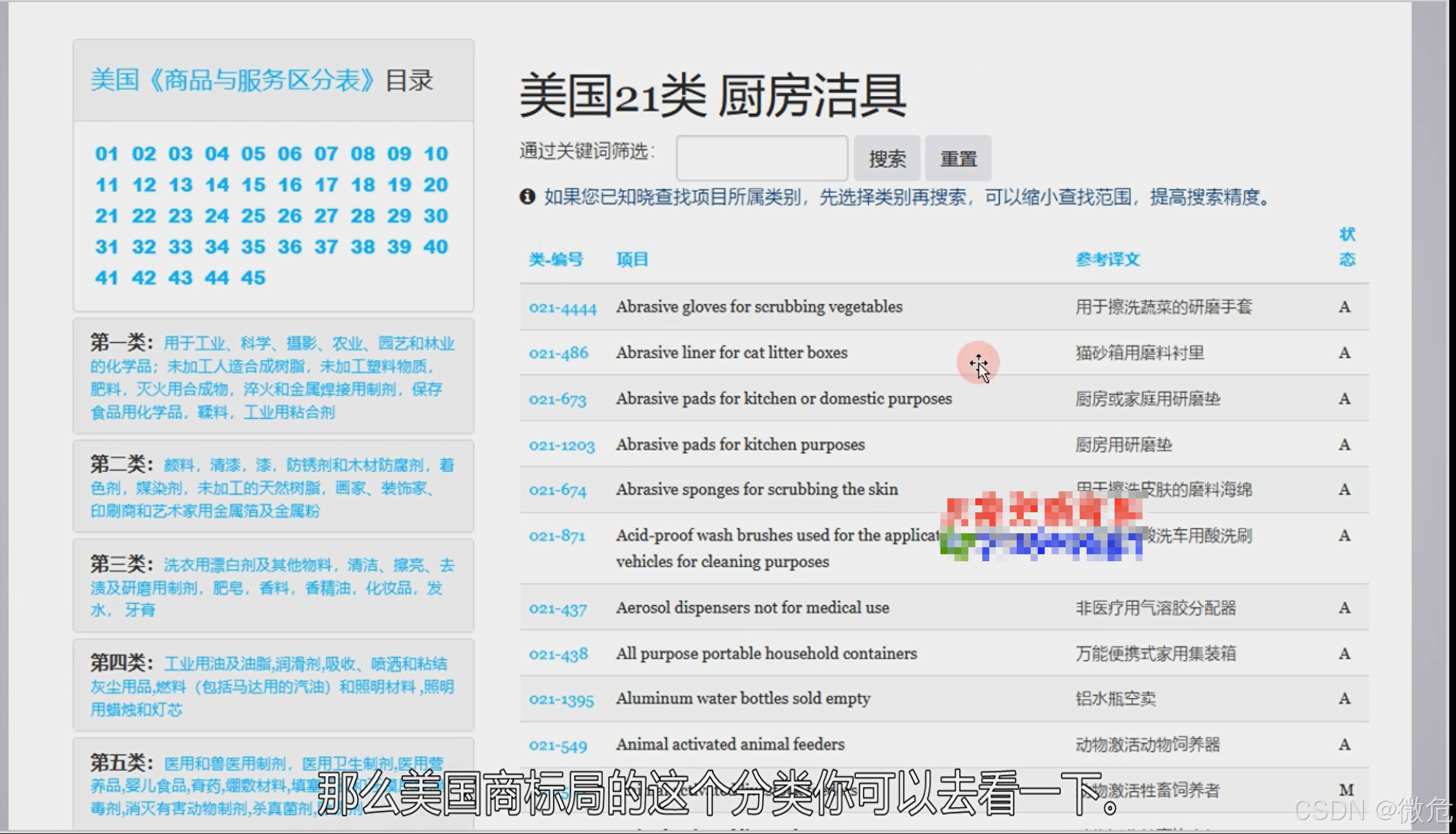
Task: Open item 021-437 Aerosol dispensers
Action: 558,609
